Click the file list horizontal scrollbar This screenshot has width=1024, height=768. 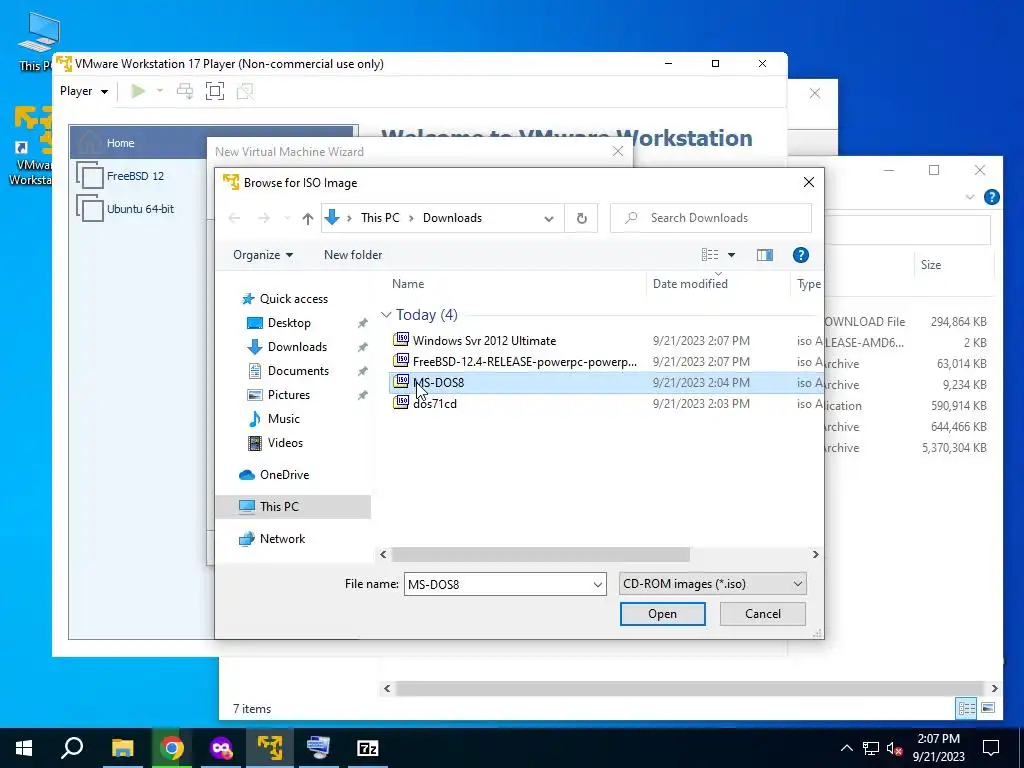coord(540,554)
